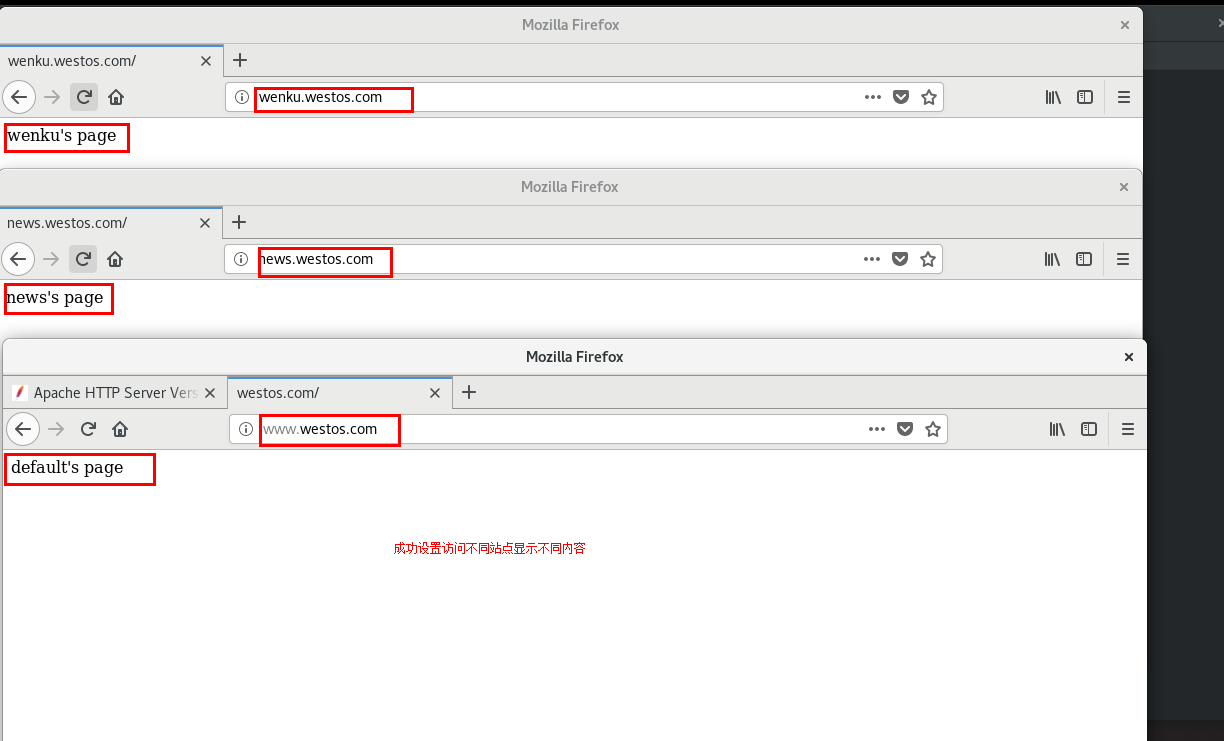
Task: Click the "wenku's page" text
Action: click(x=62, y=136)
